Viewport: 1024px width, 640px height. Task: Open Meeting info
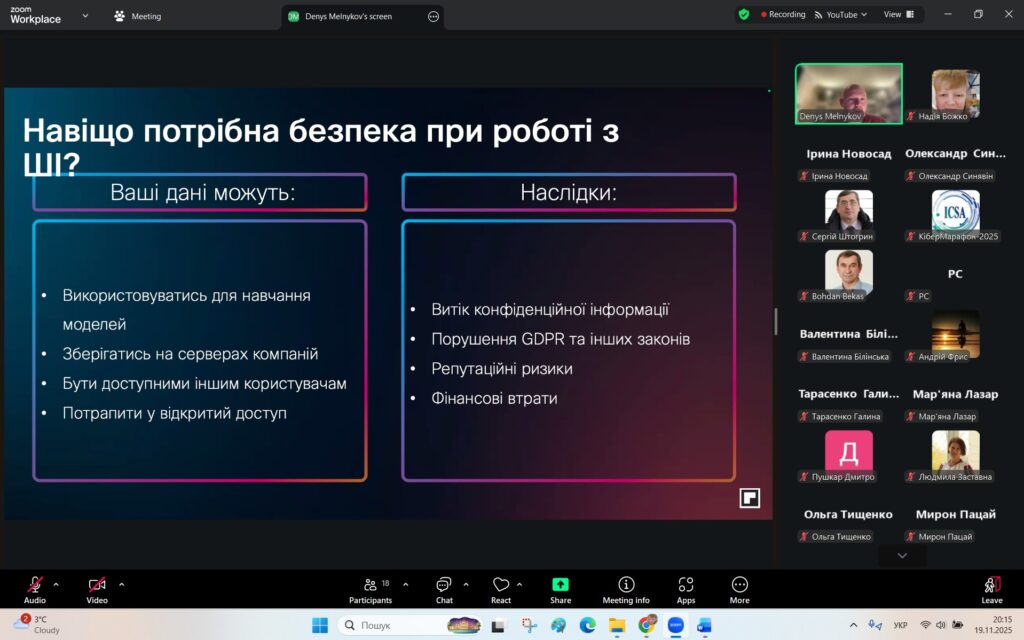pyautogui.click(x=626, y=588)
